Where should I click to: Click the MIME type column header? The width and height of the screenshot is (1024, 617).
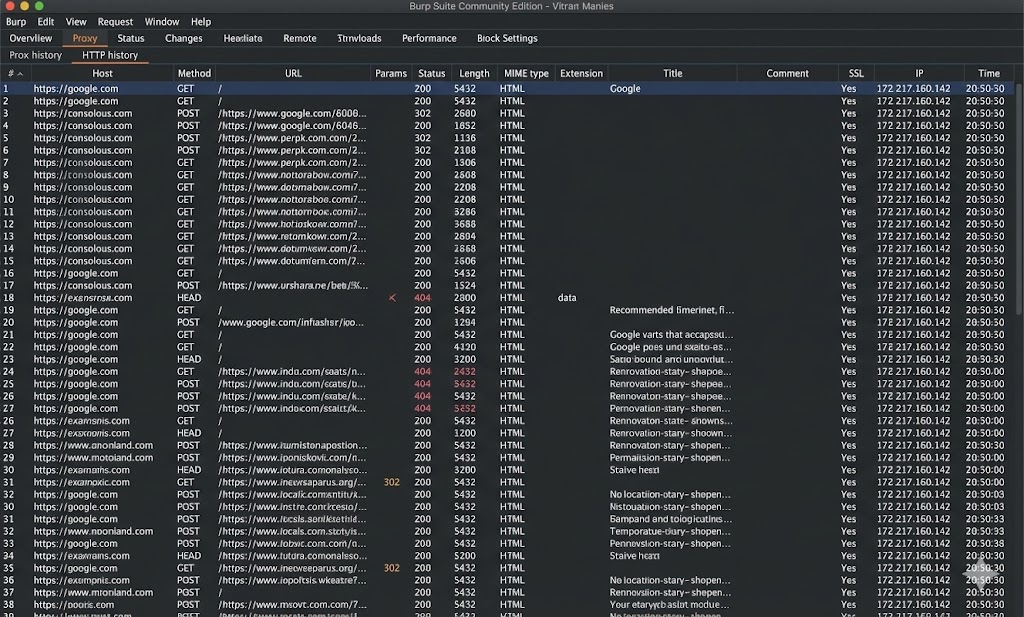(527, 73)
